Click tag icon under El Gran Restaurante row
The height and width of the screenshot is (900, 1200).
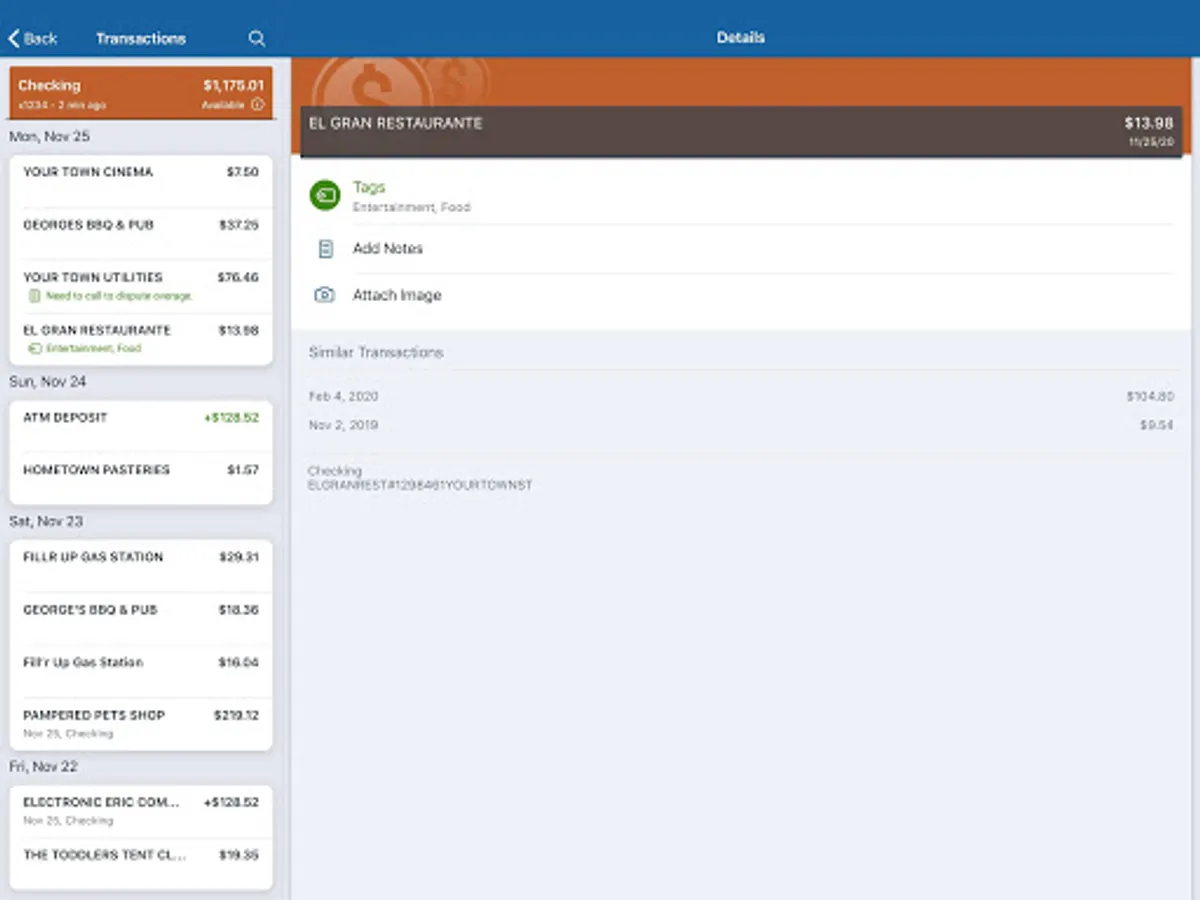pyautogui.click(x=35, y=349)
